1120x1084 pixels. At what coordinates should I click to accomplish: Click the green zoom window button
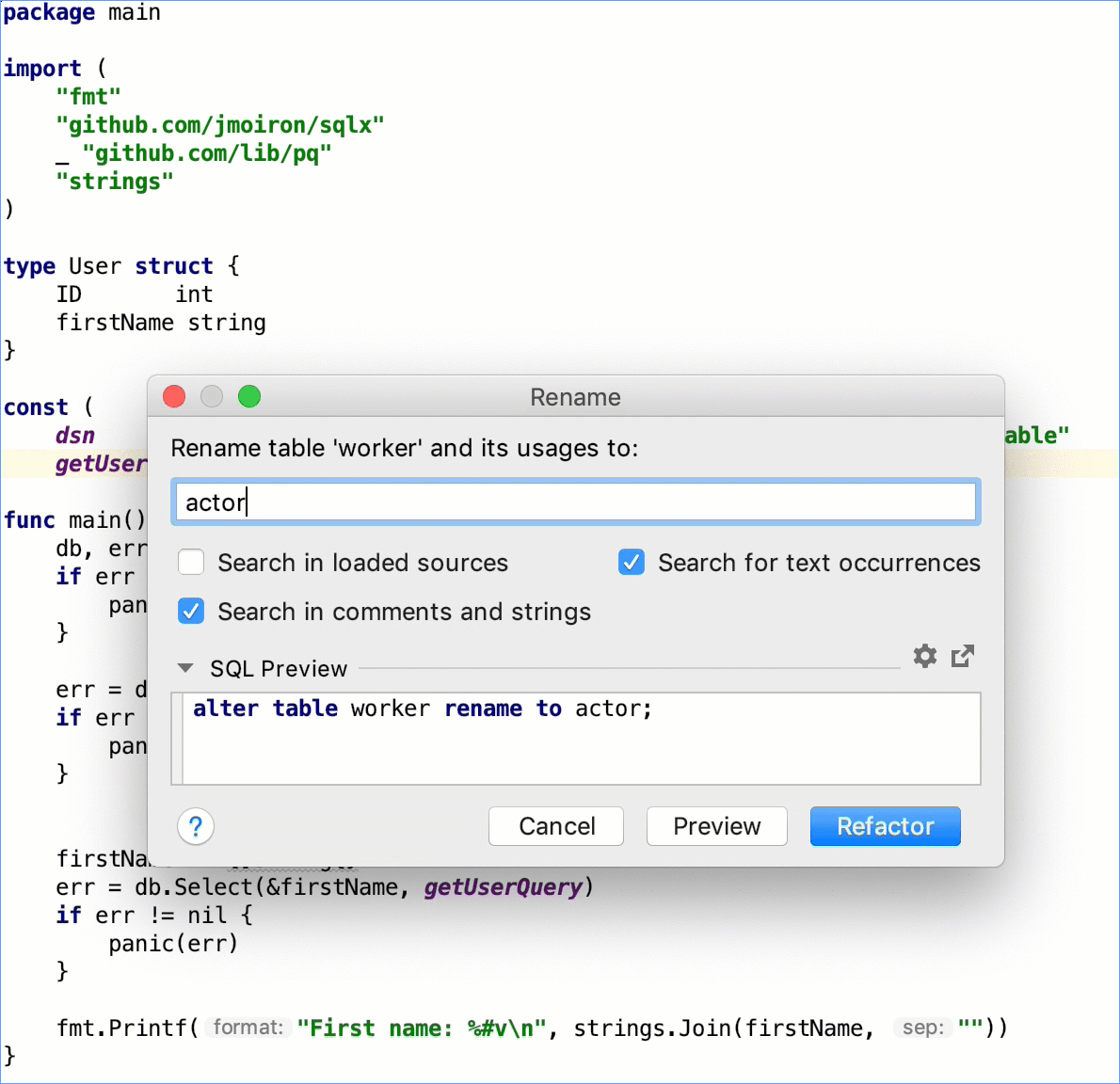click(x=249, y=396)
